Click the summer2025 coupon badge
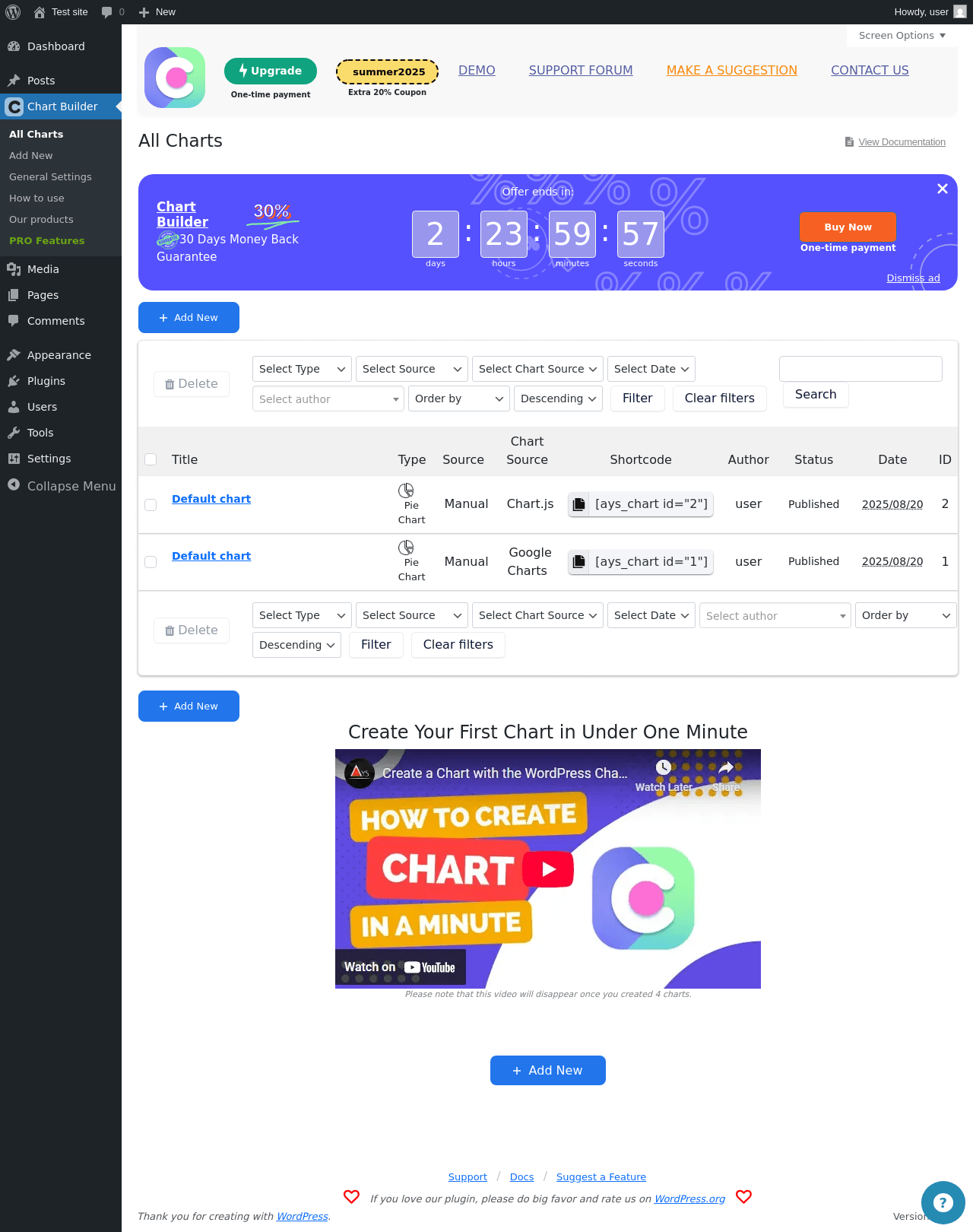The image size is (973, 1232). [388, 71]
